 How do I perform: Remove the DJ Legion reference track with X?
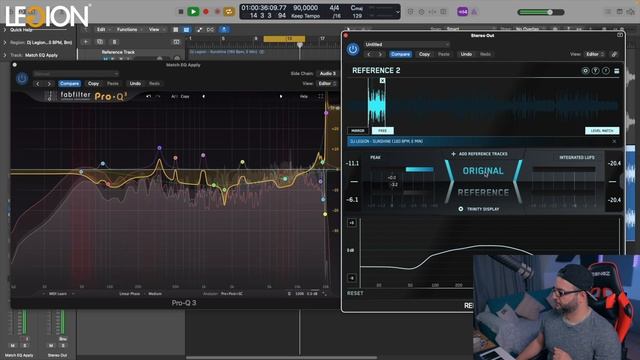click(614, 141)
